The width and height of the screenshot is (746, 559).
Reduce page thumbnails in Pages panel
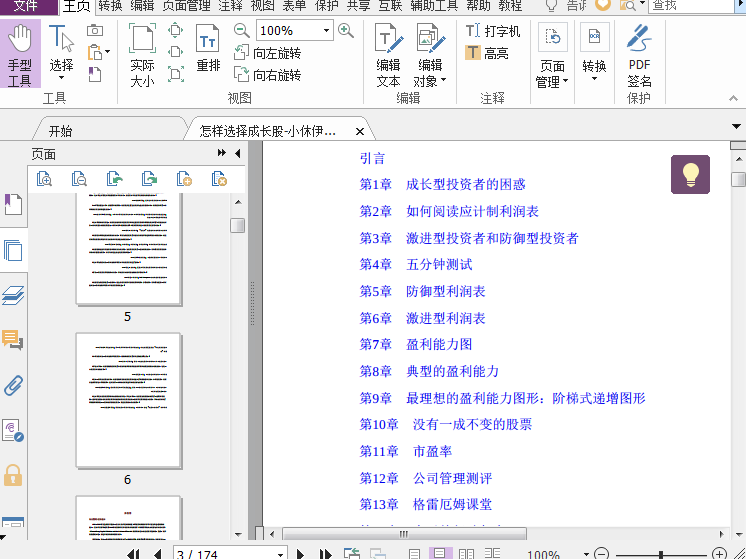click(79, 179)
